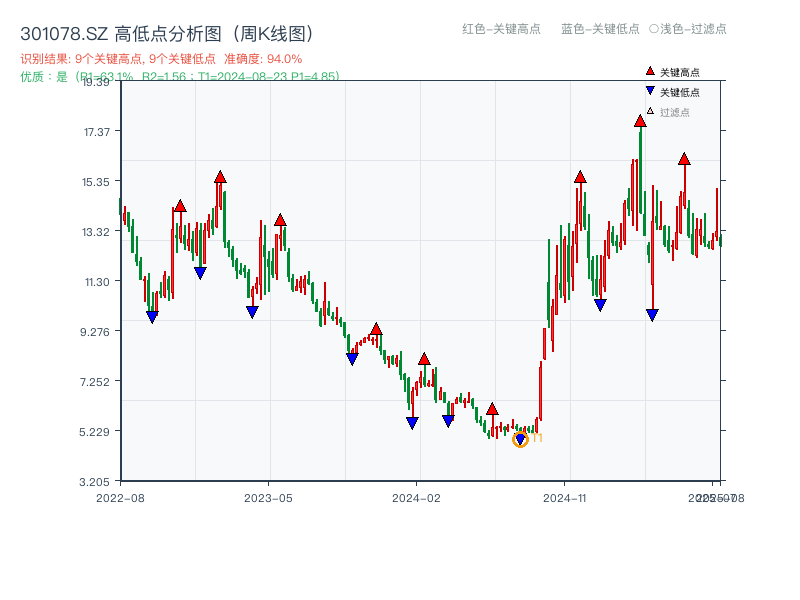Select the 2023-05 label on the x-axis
Screen dimensions: 800x600
(269, 496)
